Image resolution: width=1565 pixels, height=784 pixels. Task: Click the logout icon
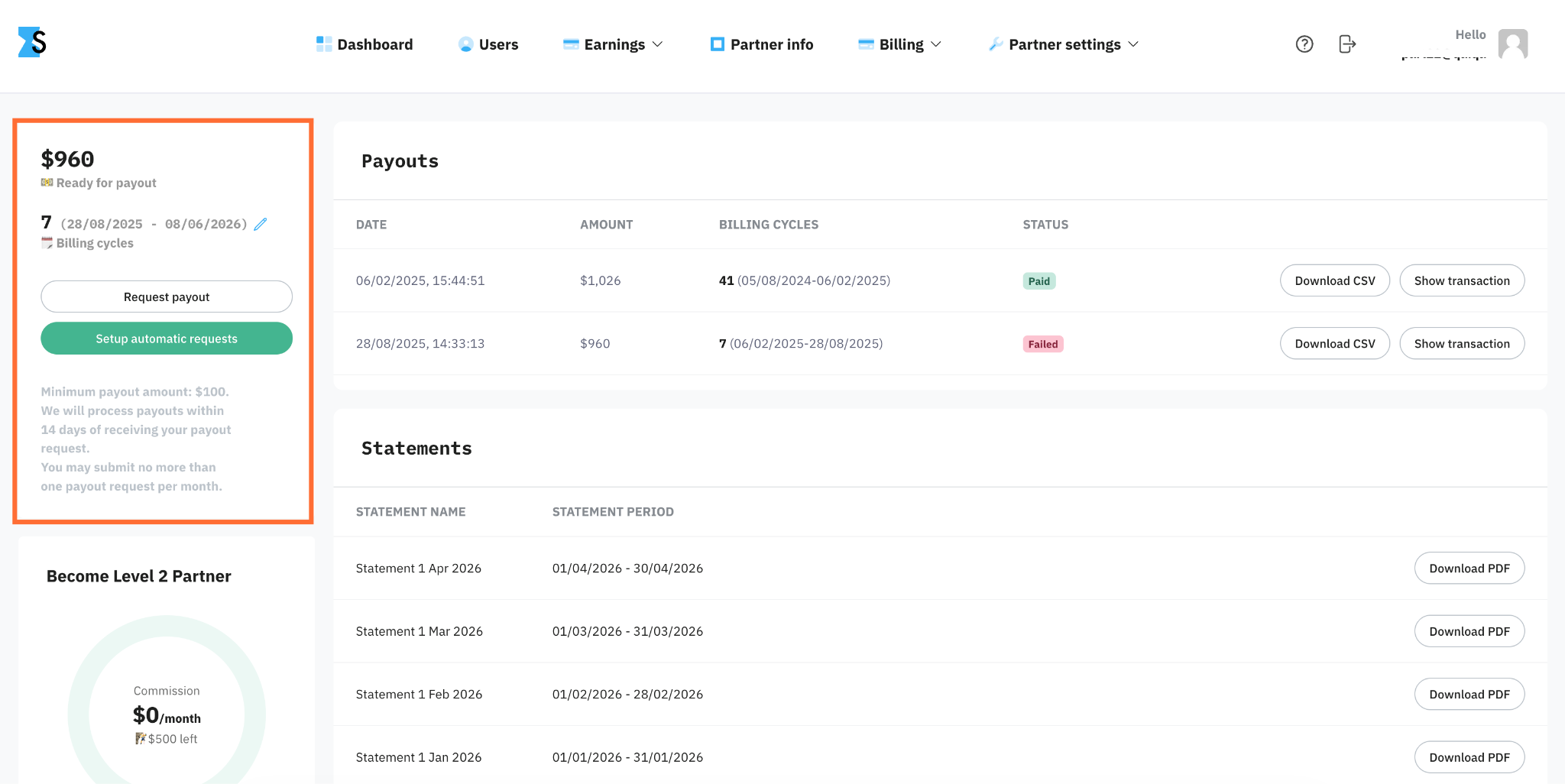[x=1347, y=44]
